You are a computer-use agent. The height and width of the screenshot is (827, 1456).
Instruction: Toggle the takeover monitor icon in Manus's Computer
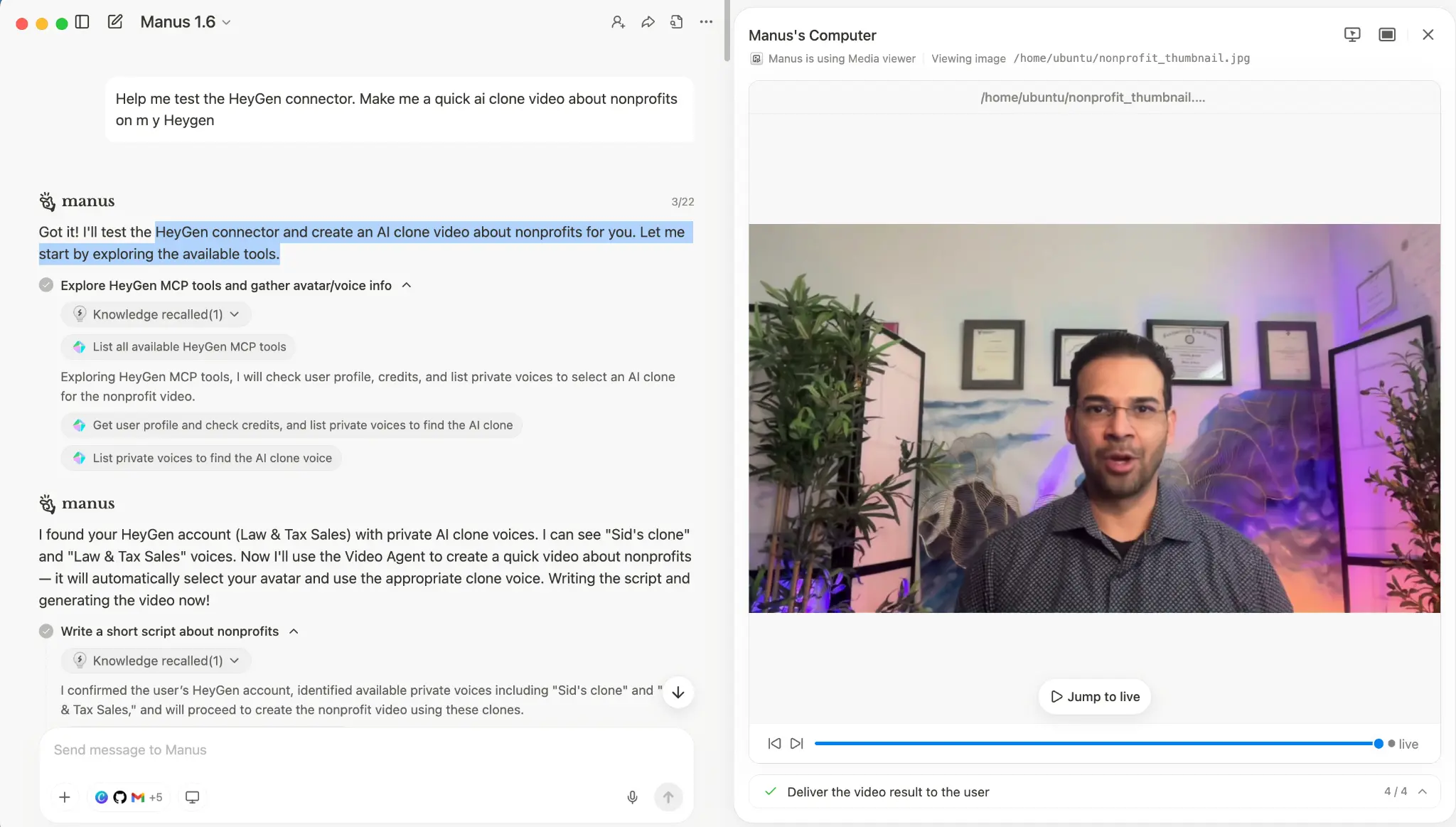click(1352, 35)
